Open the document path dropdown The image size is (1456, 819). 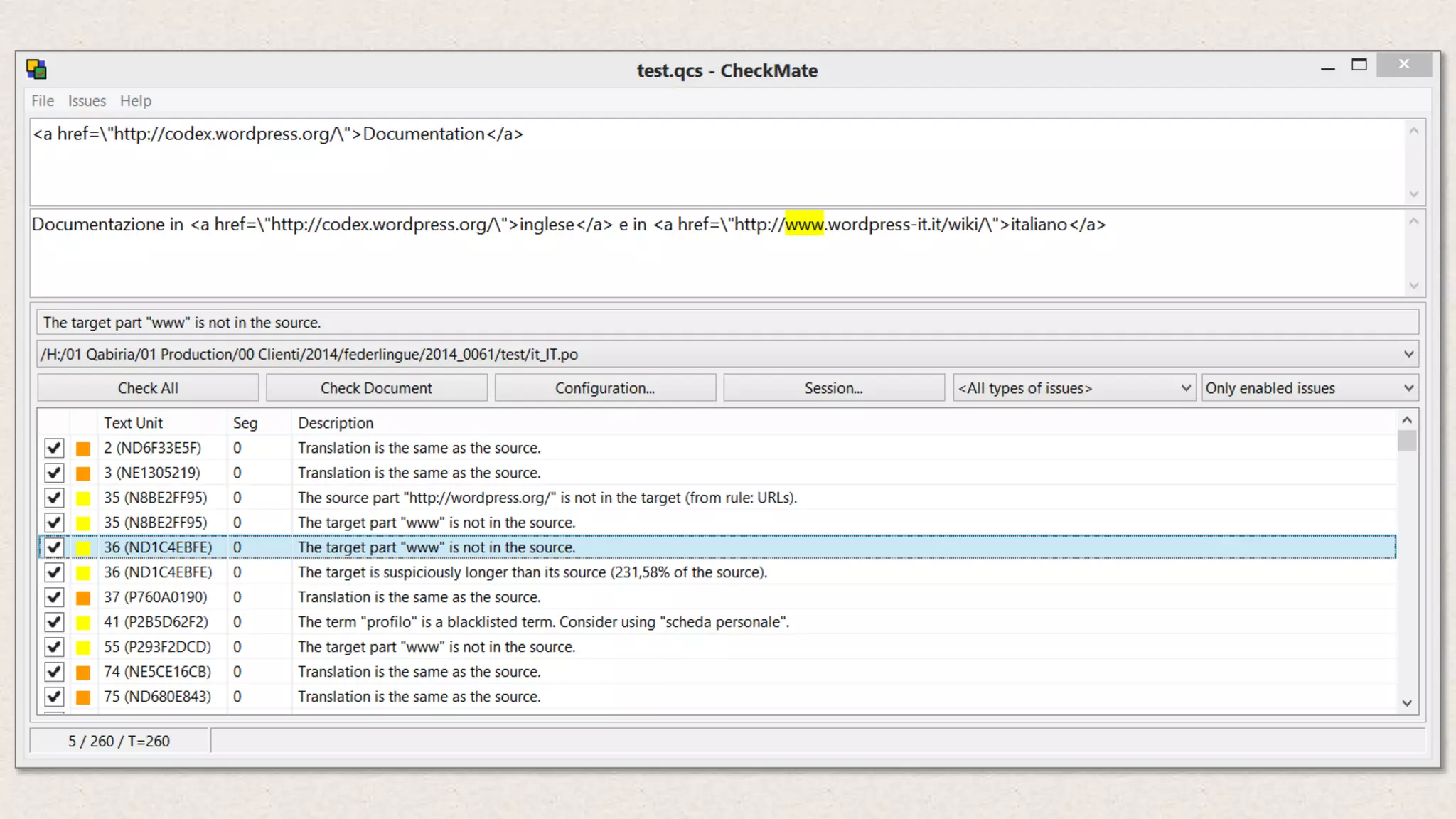[1408, 354]
